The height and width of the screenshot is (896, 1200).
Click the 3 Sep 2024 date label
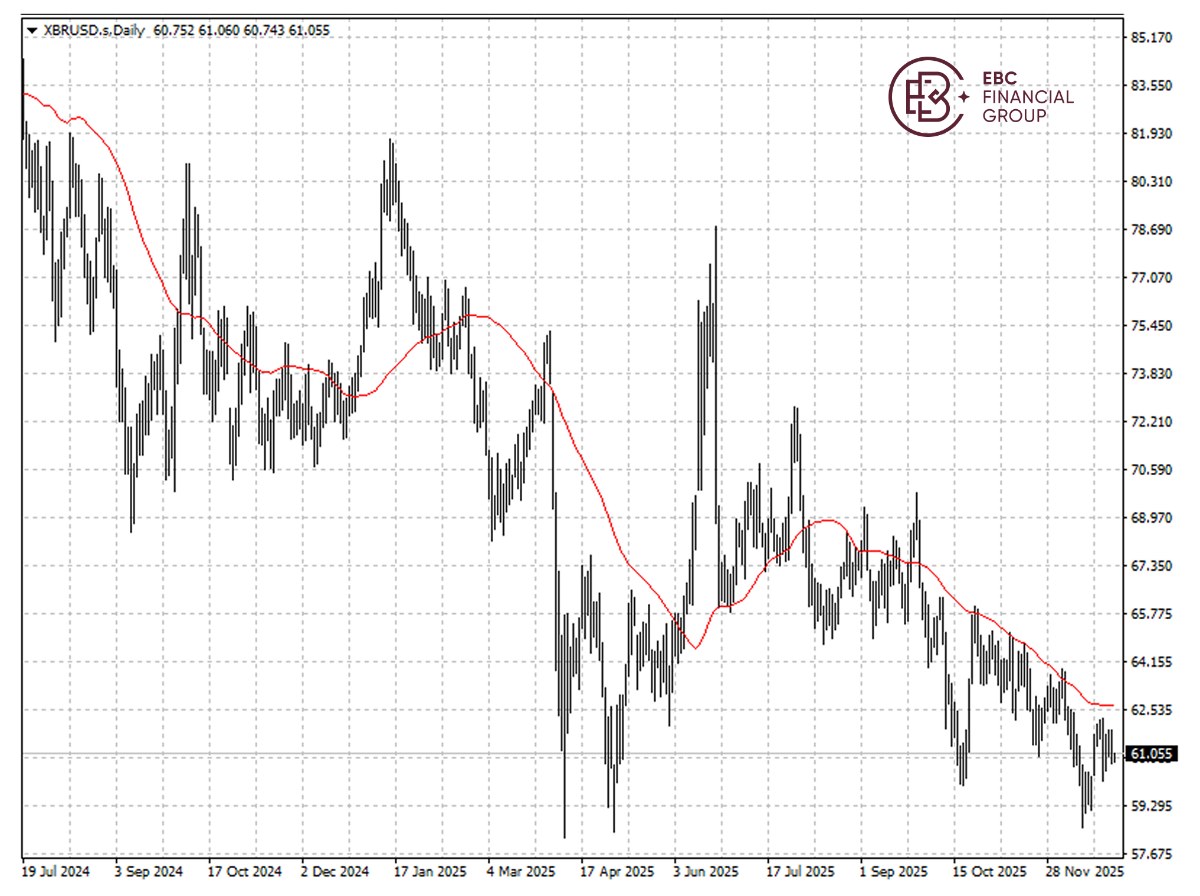coord(148,872)
